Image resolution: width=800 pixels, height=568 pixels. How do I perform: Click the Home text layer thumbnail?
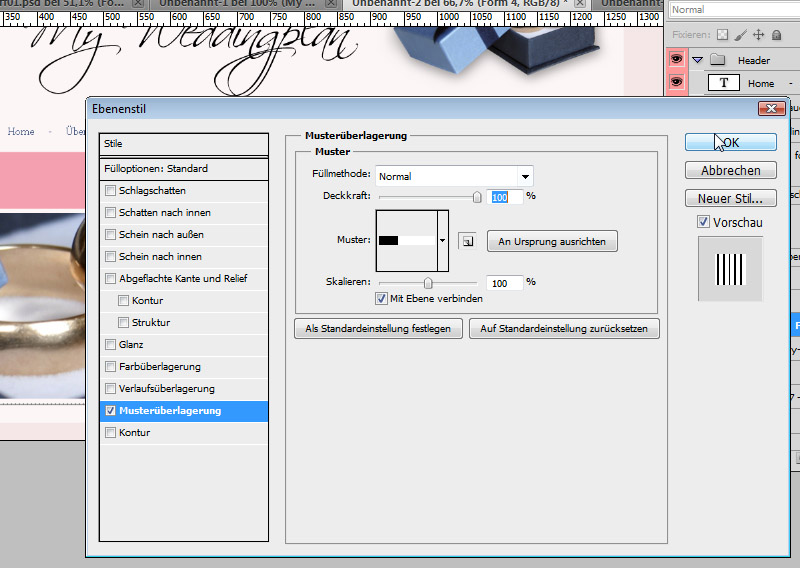(724, 83)
